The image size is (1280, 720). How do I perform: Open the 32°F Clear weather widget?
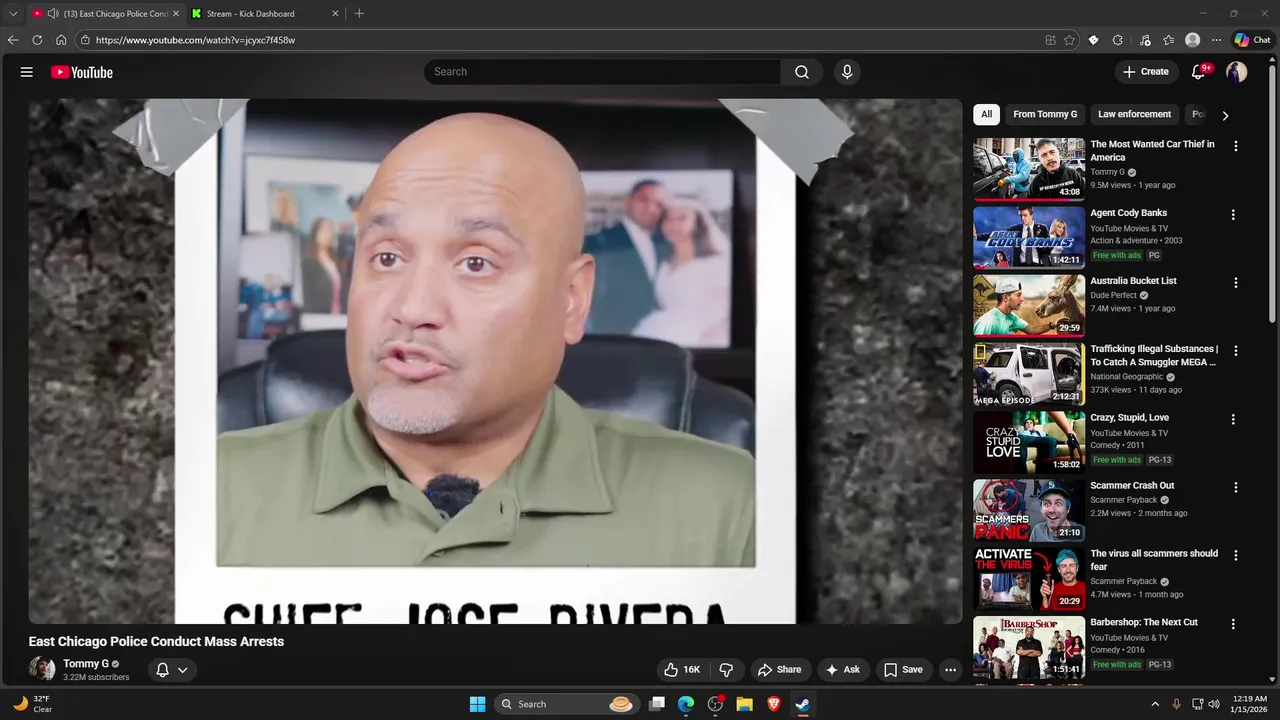[x=32, y=704]
